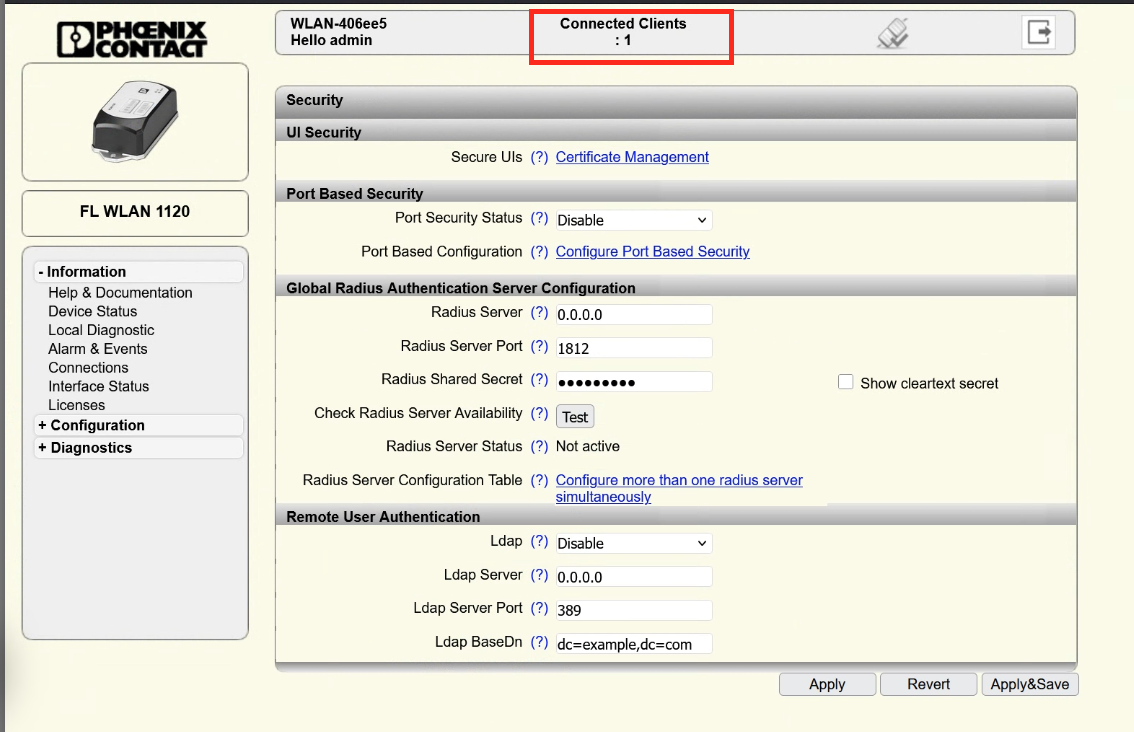Open help (?) for Radius Shared Secret
This screenshot has width=1134, height=732.
click(x=539, y=380)
